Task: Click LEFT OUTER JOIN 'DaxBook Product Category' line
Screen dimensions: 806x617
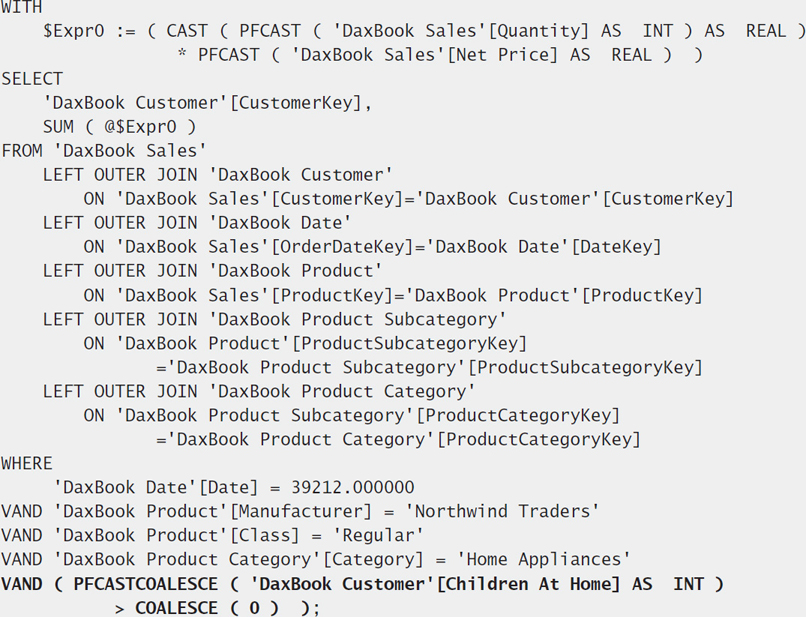Action: tap(260, 391)
